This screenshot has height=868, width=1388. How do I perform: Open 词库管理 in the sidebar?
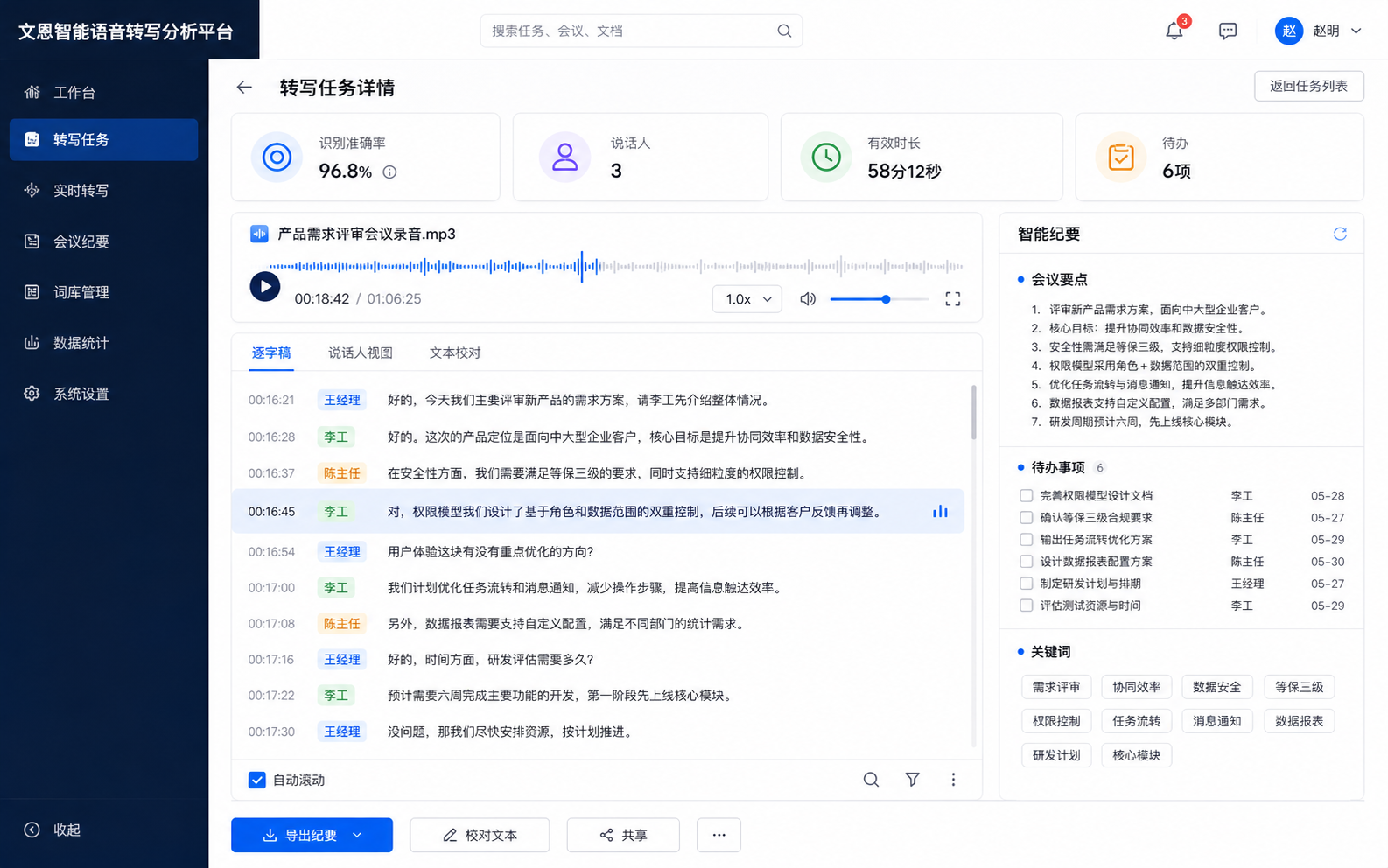pyautogui.click(x=103, y=292)
